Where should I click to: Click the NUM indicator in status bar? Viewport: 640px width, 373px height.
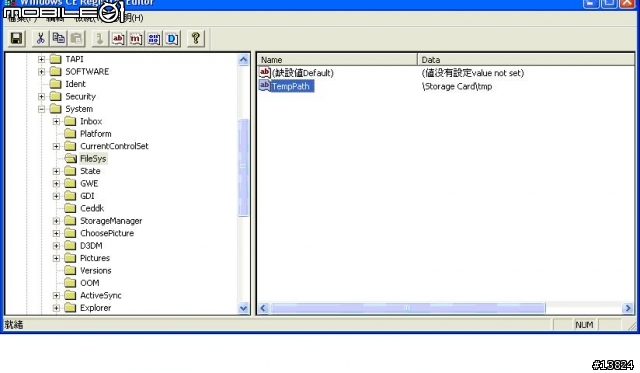(584, 325)
